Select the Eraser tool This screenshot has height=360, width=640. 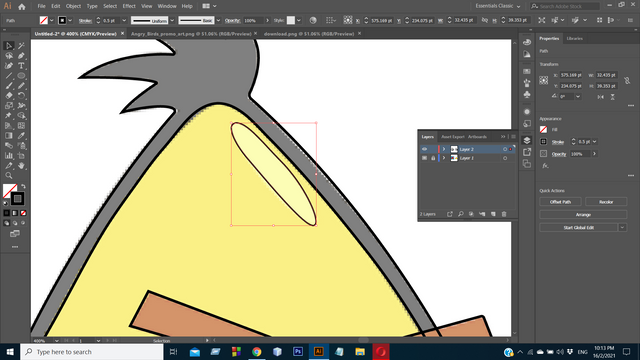[x=9, y=96]
